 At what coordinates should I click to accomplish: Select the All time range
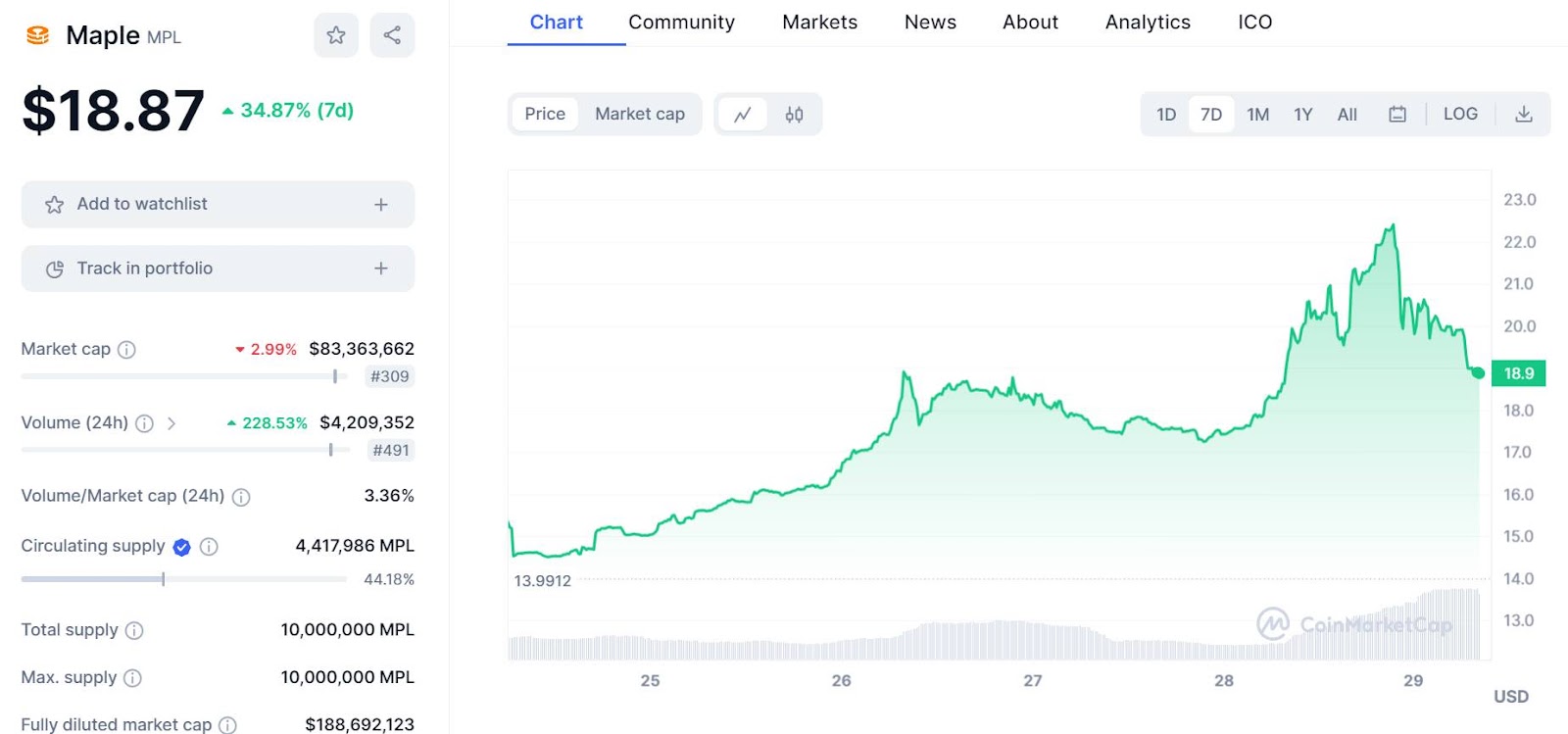point(1347,115)
